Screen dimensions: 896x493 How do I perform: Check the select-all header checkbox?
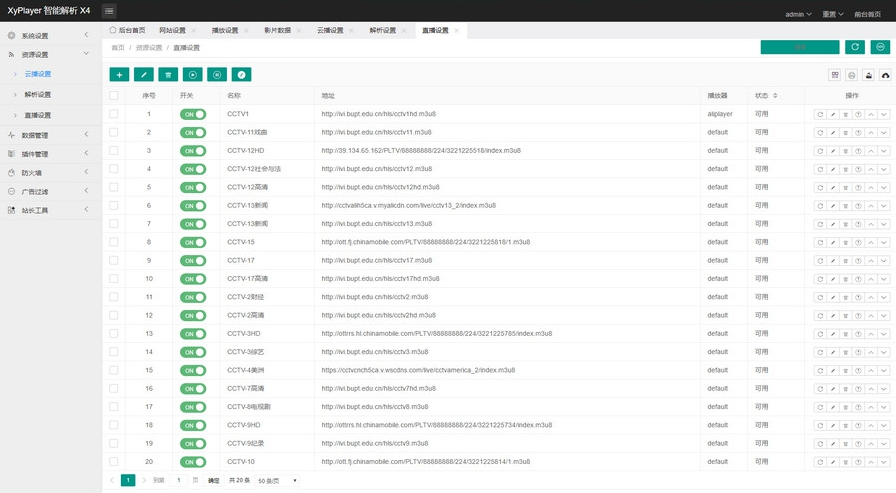pyautogui.click(x=114, y=96)
